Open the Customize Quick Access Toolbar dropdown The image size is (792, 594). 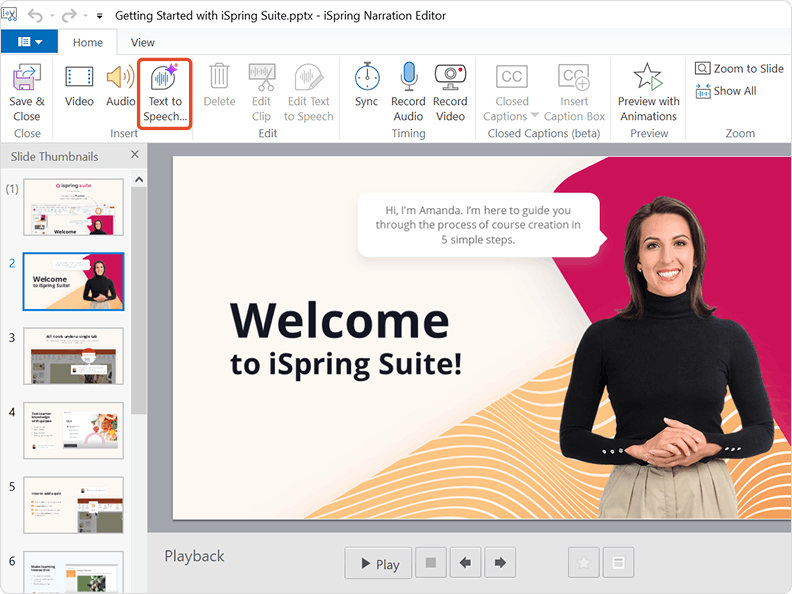100,16
